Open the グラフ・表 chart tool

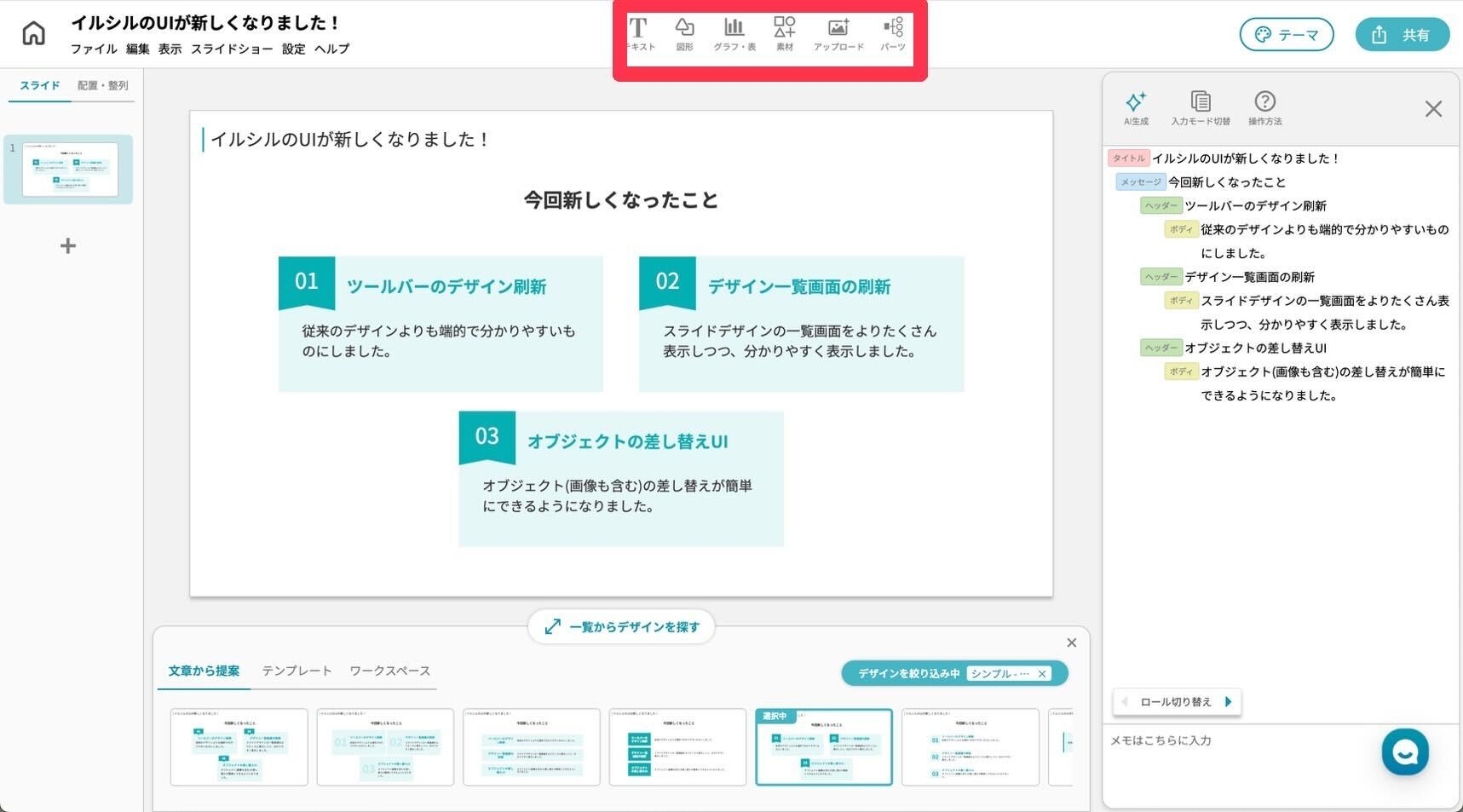[734, 34]
